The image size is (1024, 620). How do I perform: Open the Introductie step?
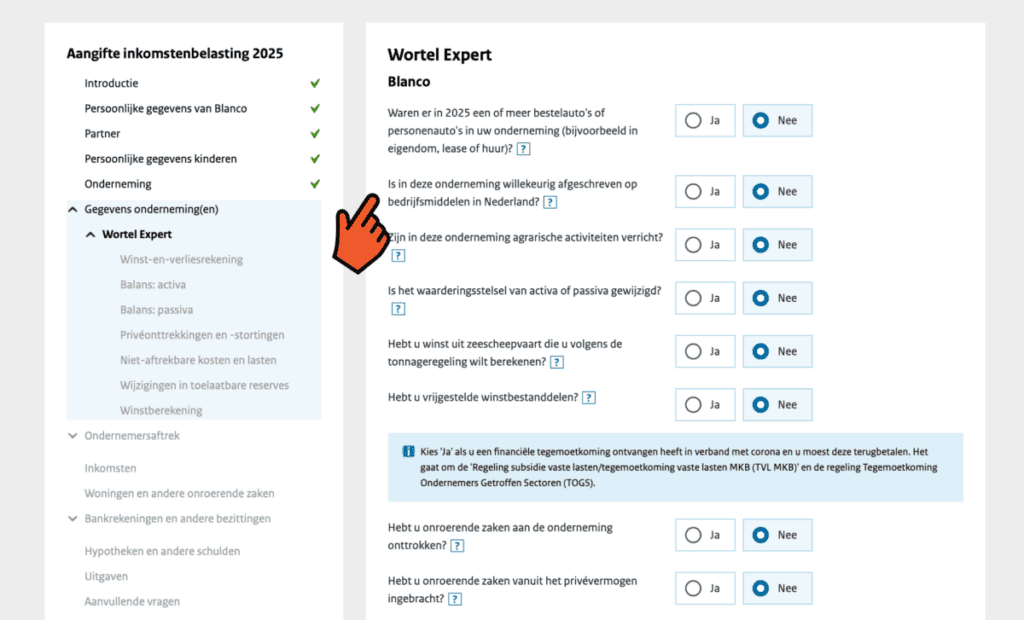(111, 84)
